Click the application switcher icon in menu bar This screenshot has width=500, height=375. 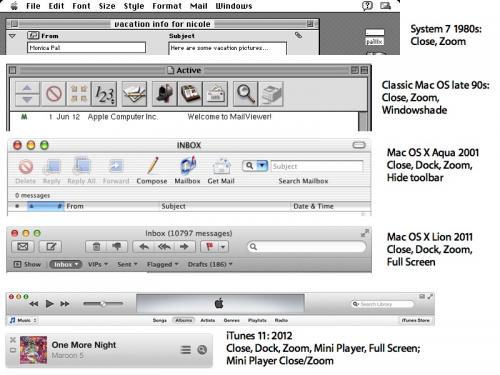tap(385, 6)
